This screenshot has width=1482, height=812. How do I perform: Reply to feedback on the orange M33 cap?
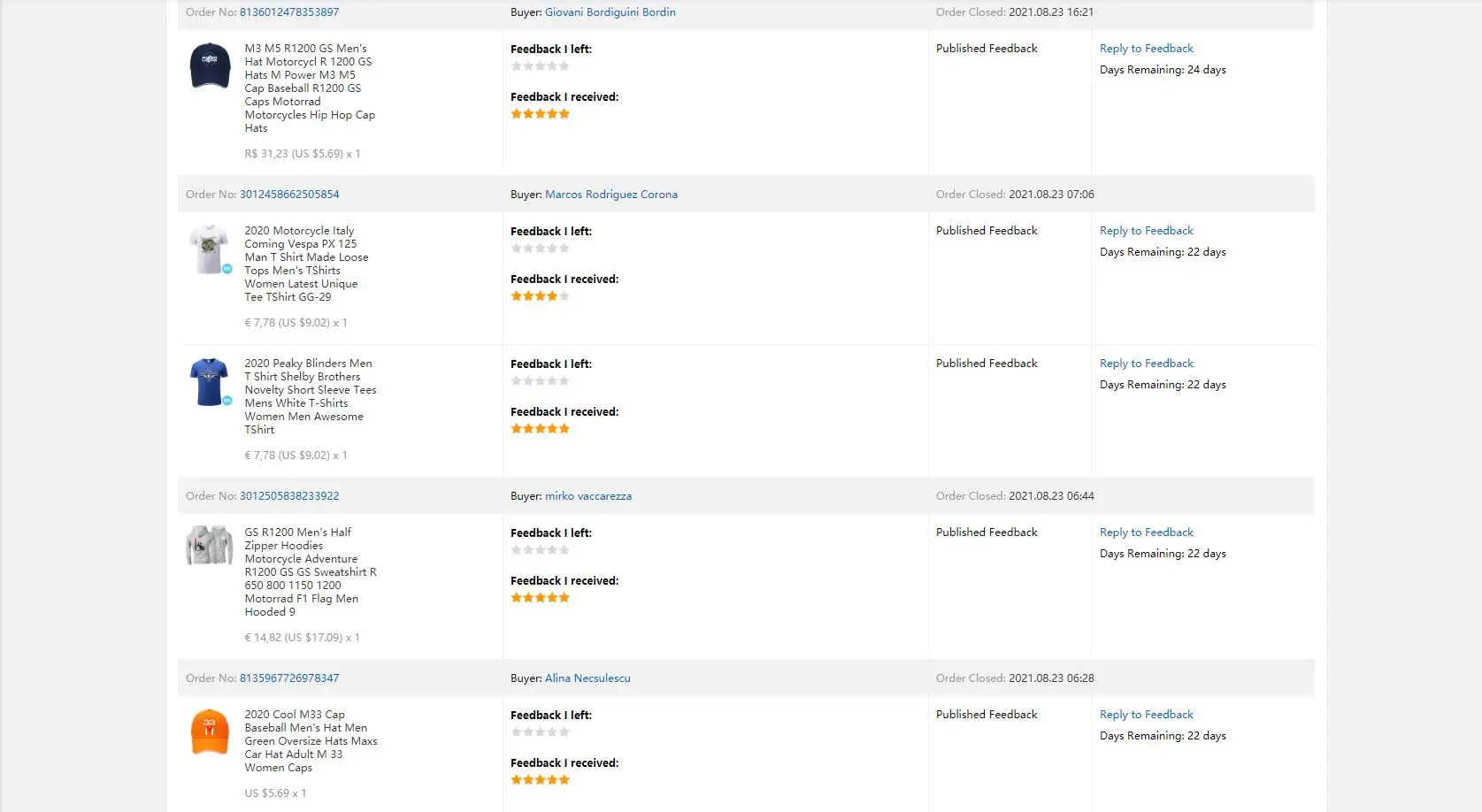(x=1146, y=715)
